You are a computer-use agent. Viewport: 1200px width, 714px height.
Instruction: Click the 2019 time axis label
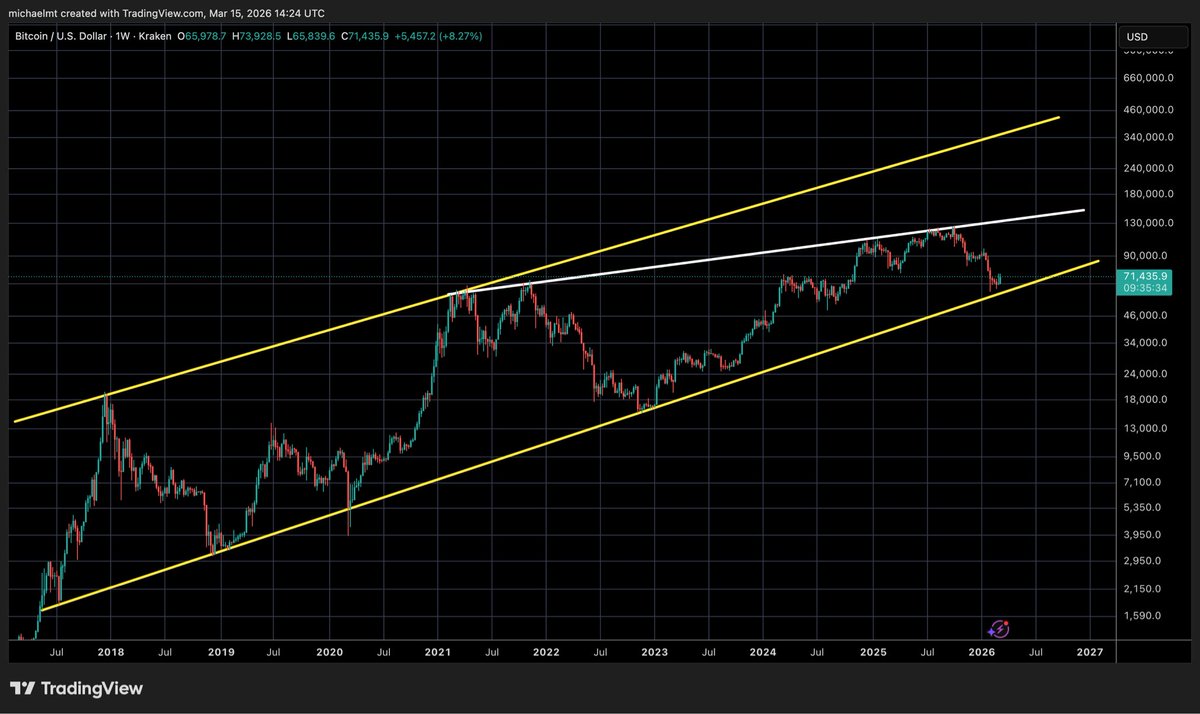tap(220, 652)
